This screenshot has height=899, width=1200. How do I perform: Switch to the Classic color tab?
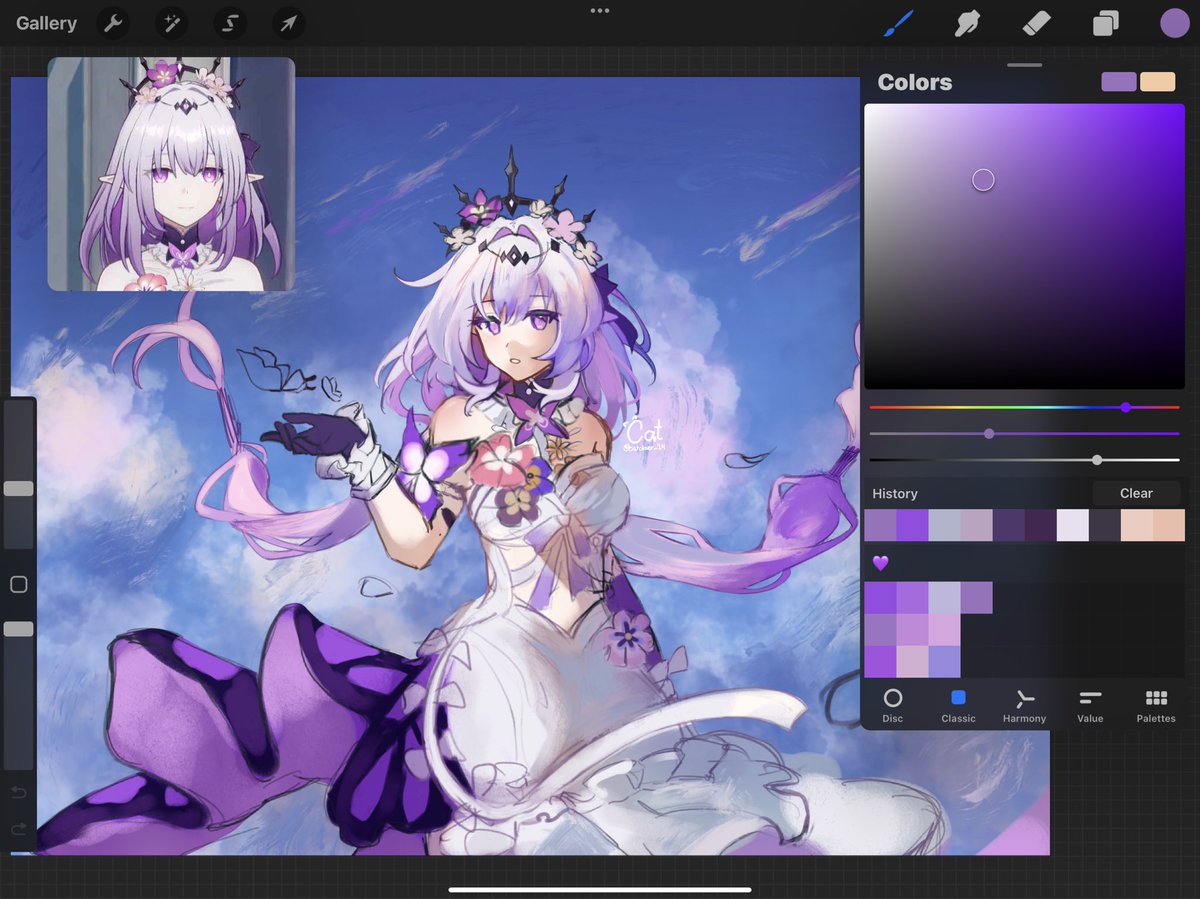[958, 705]
